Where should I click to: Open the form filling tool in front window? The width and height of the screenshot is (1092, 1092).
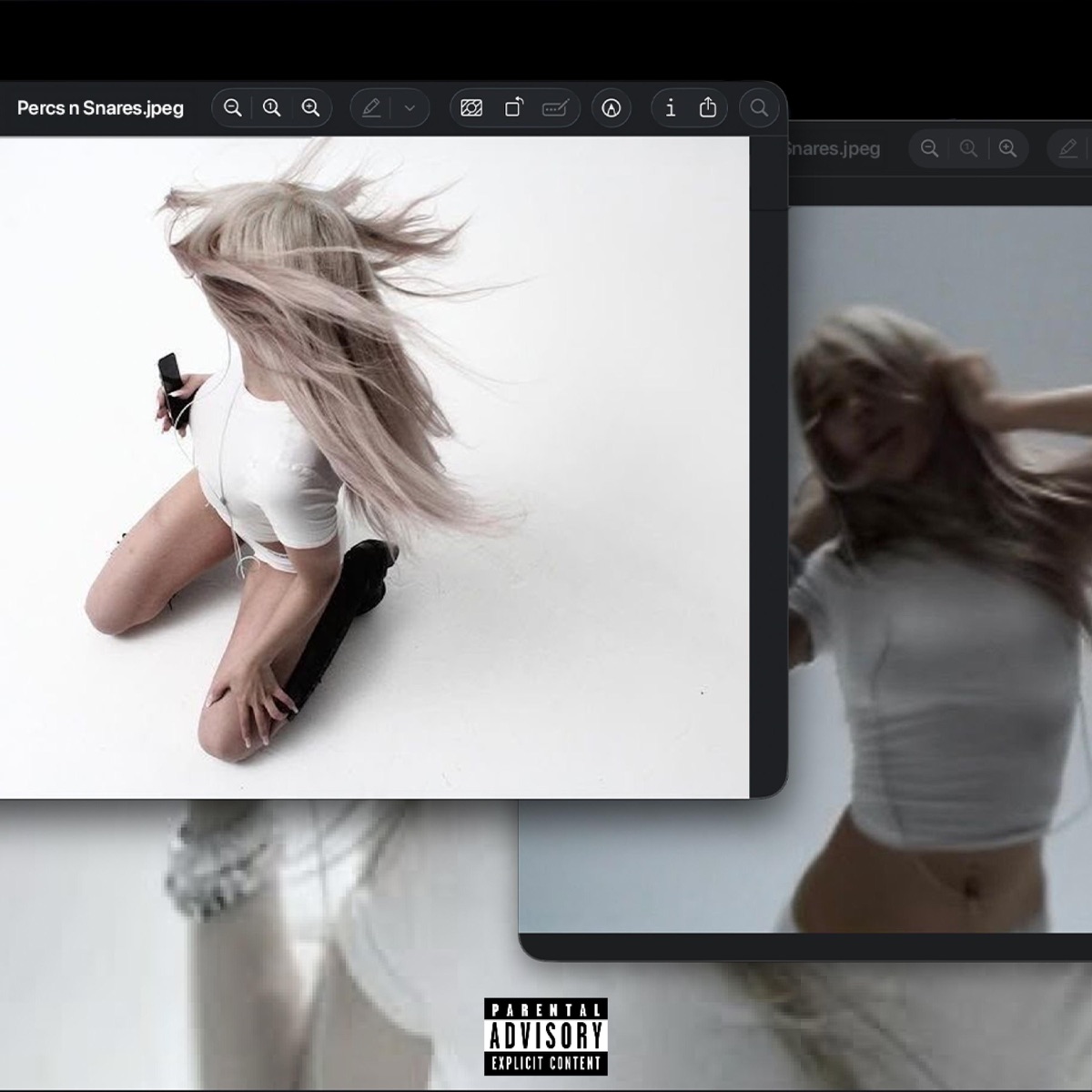(x=556, y=108)
